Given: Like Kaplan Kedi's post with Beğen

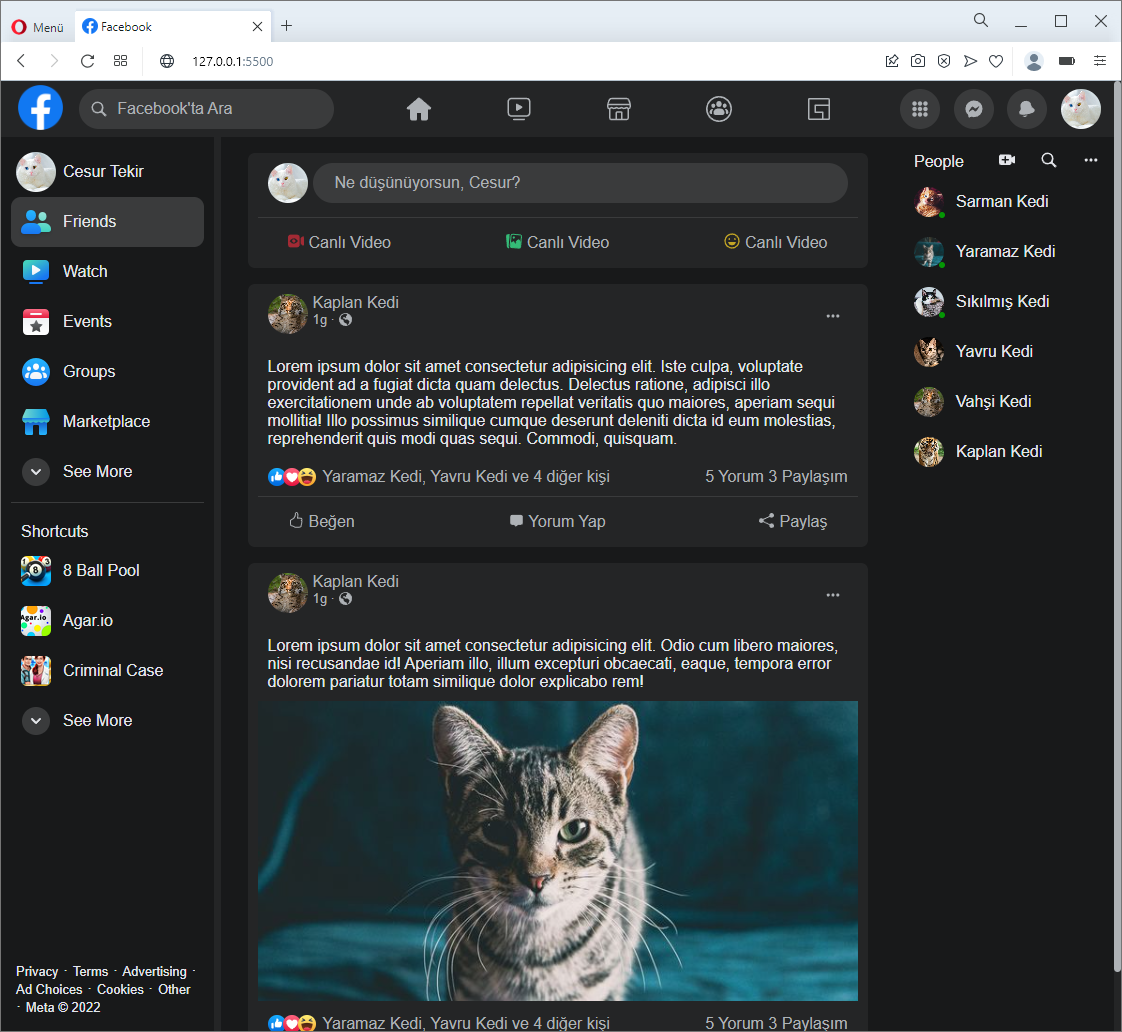Looking at the screenshot, I should [321, 521].
